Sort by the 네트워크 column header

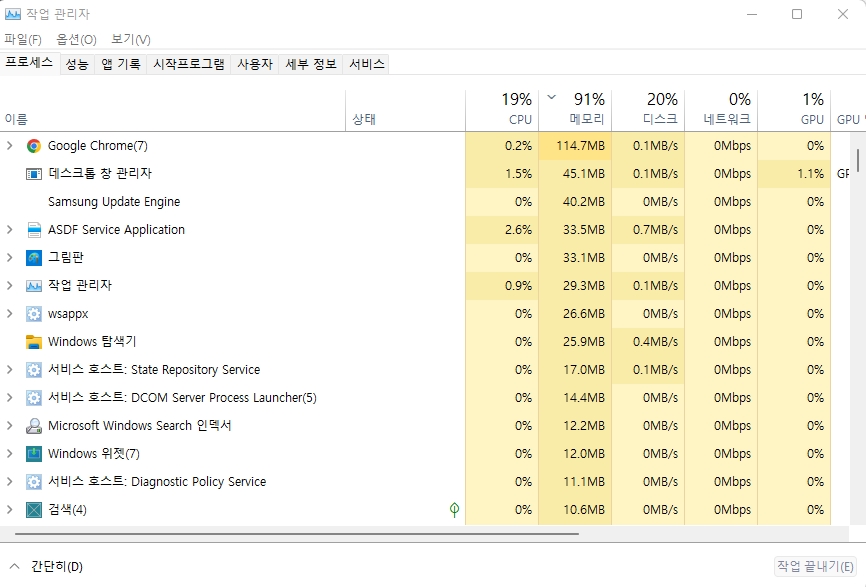(721, 111)
